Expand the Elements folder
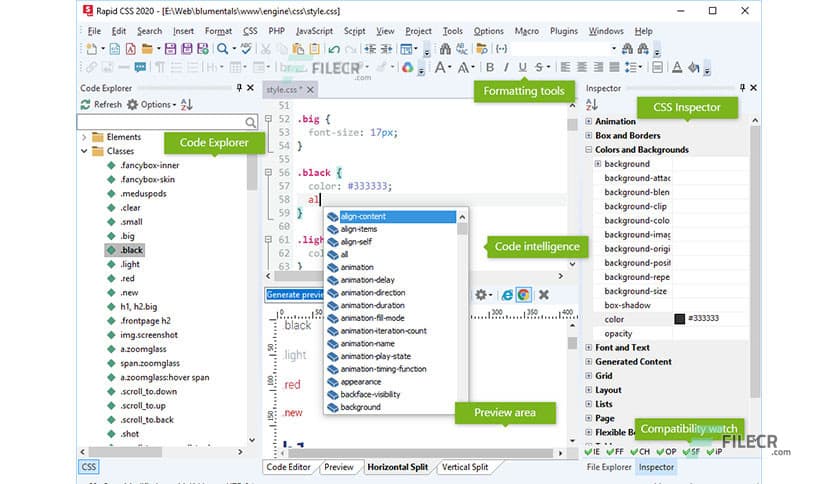The image size is (836, 484). point(84,137)
